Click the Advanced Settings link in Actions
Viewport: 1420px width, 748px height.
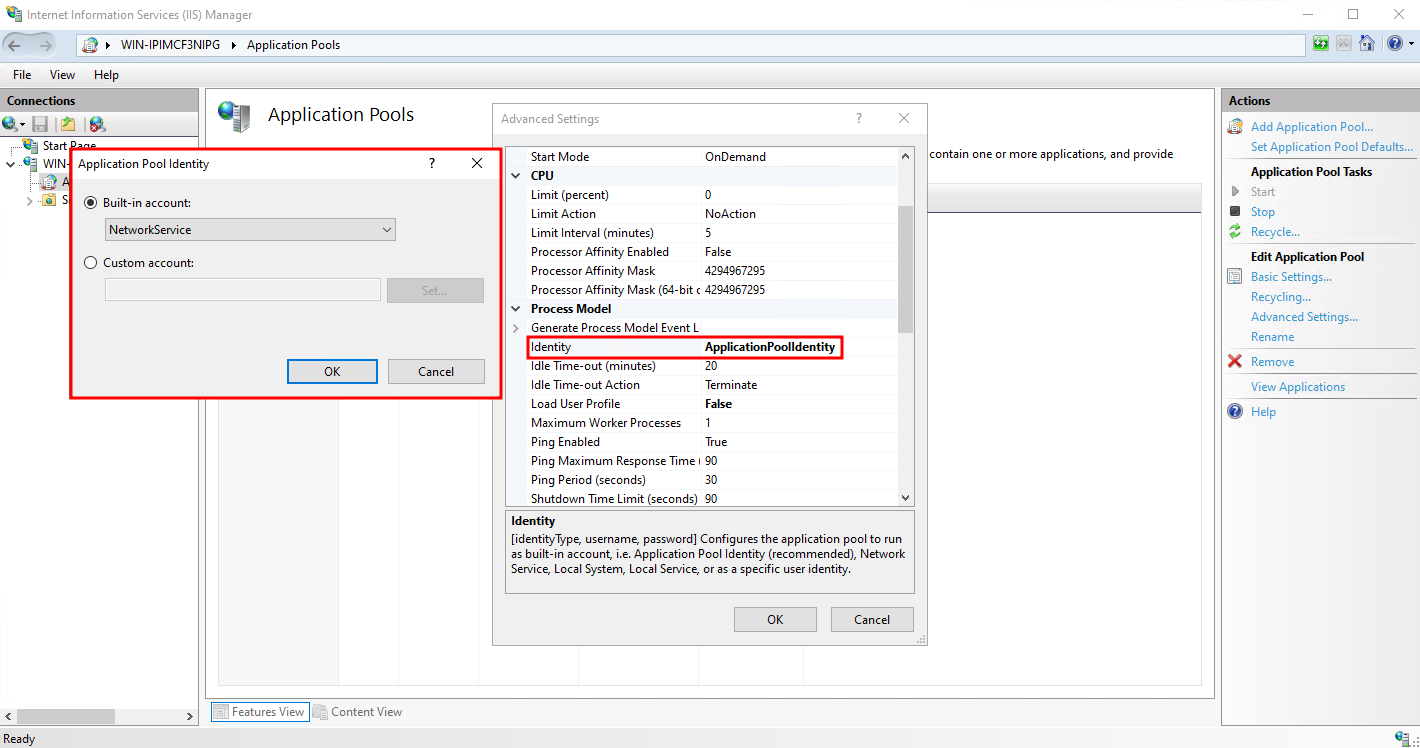coord(1304,317)
